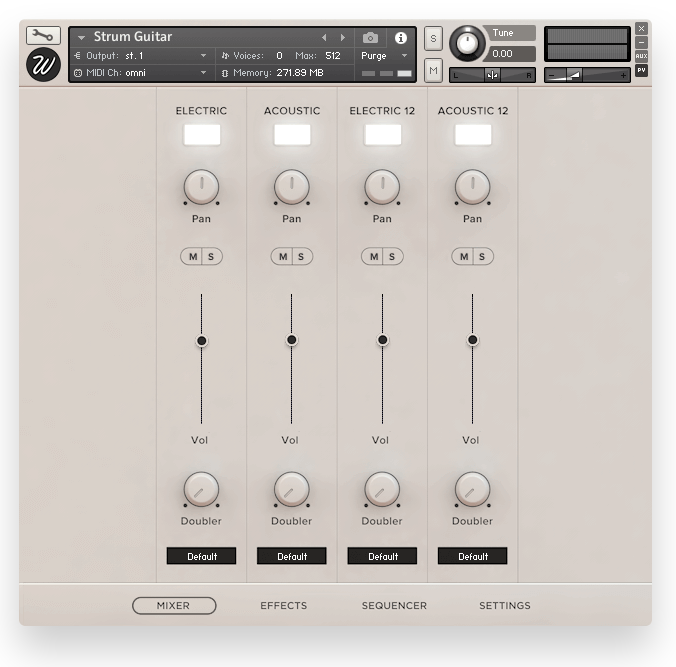Screen dimensions: 676x667
Task: Open the Sequencer tab
Action: 394,606
